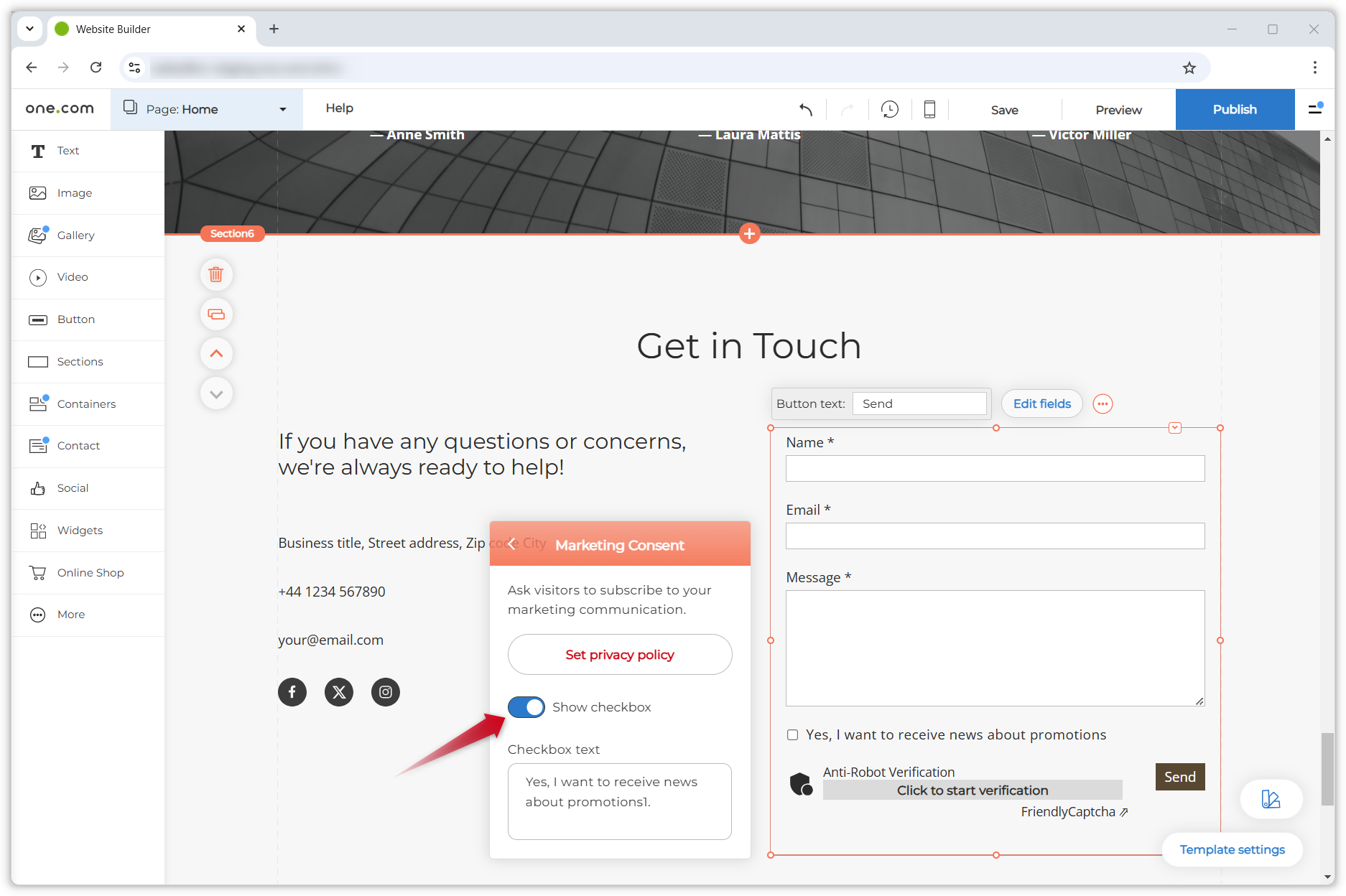Open the three-dots more options icon
The width and height of the screenshot is (1346, 896).
(1103, 404)
